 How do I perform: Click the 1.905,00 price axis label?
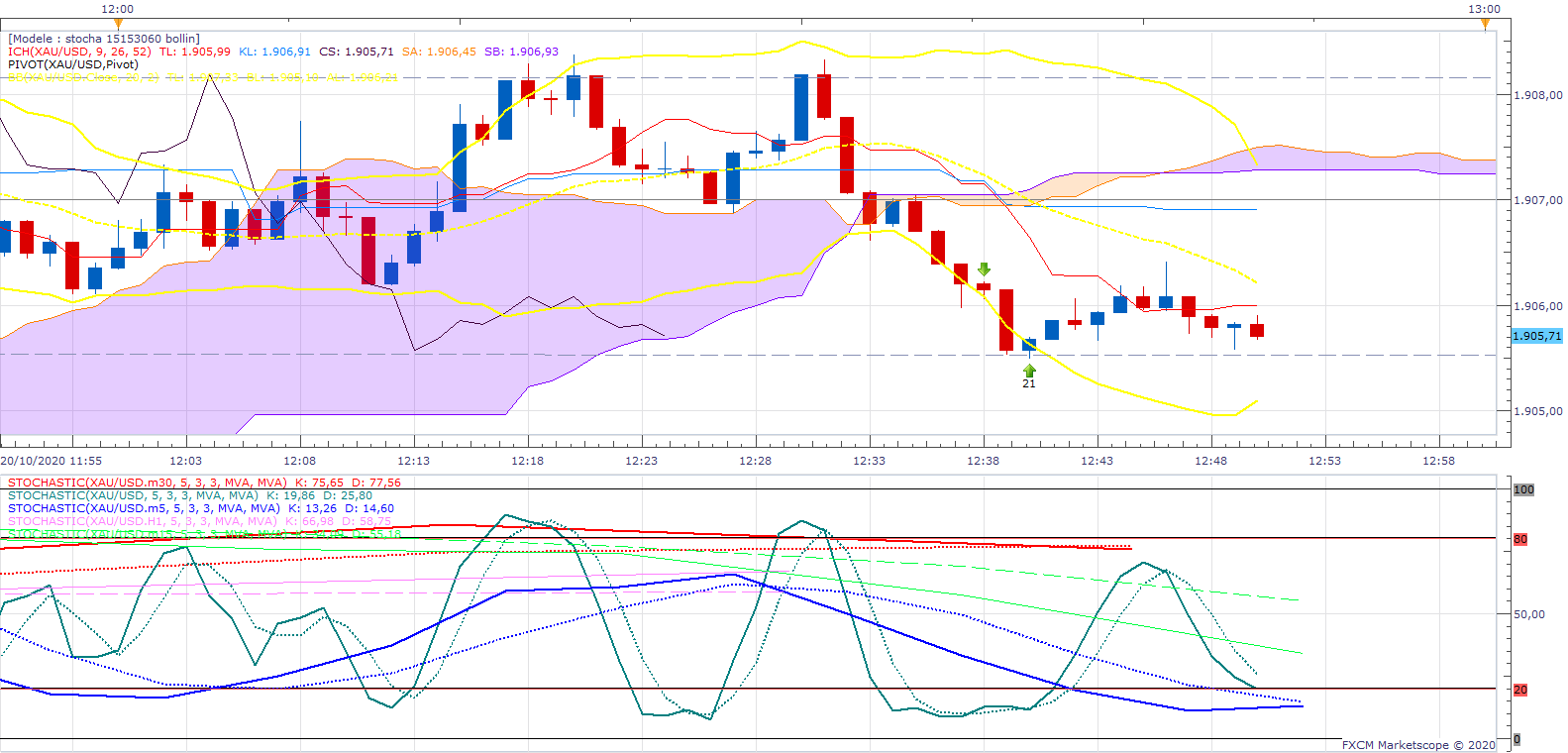(x=1538, y=411)
